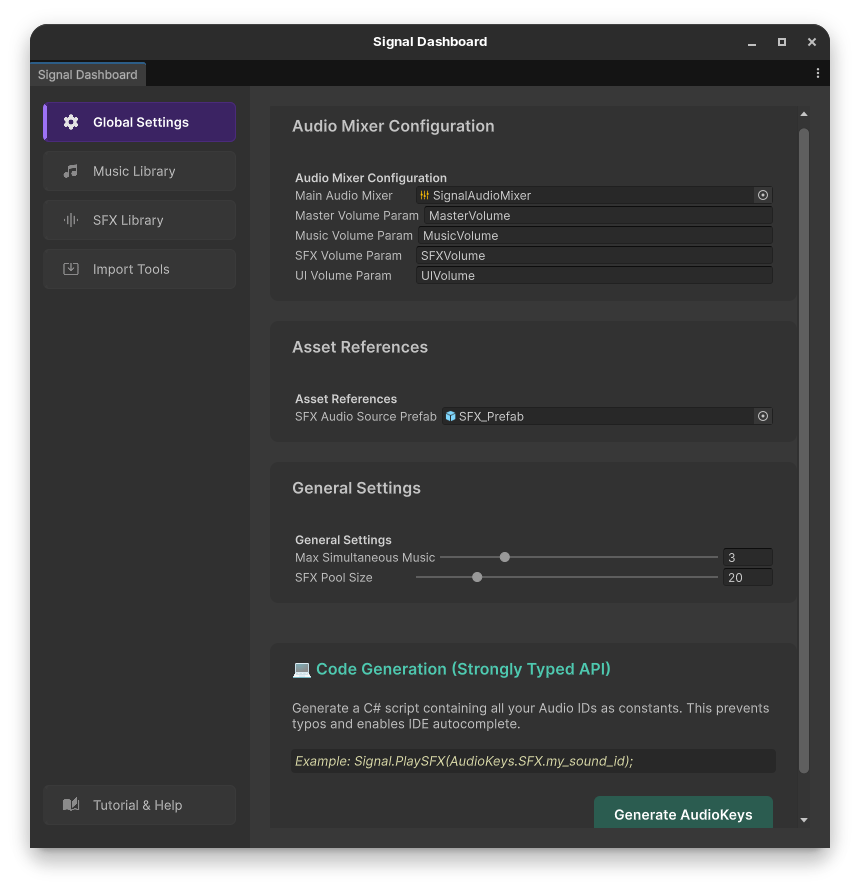This screenshot has height=889, width=860.
Task: Click the Max Simultaneous Music value box
Action: (748, 557)
